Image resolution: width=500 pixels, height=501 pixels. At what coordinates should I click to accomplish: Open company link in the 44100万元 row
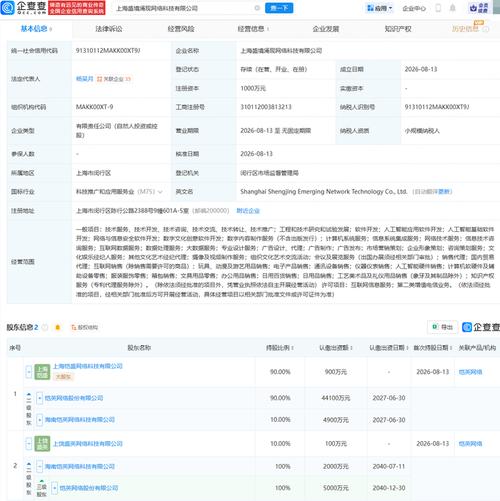point(74,398)
